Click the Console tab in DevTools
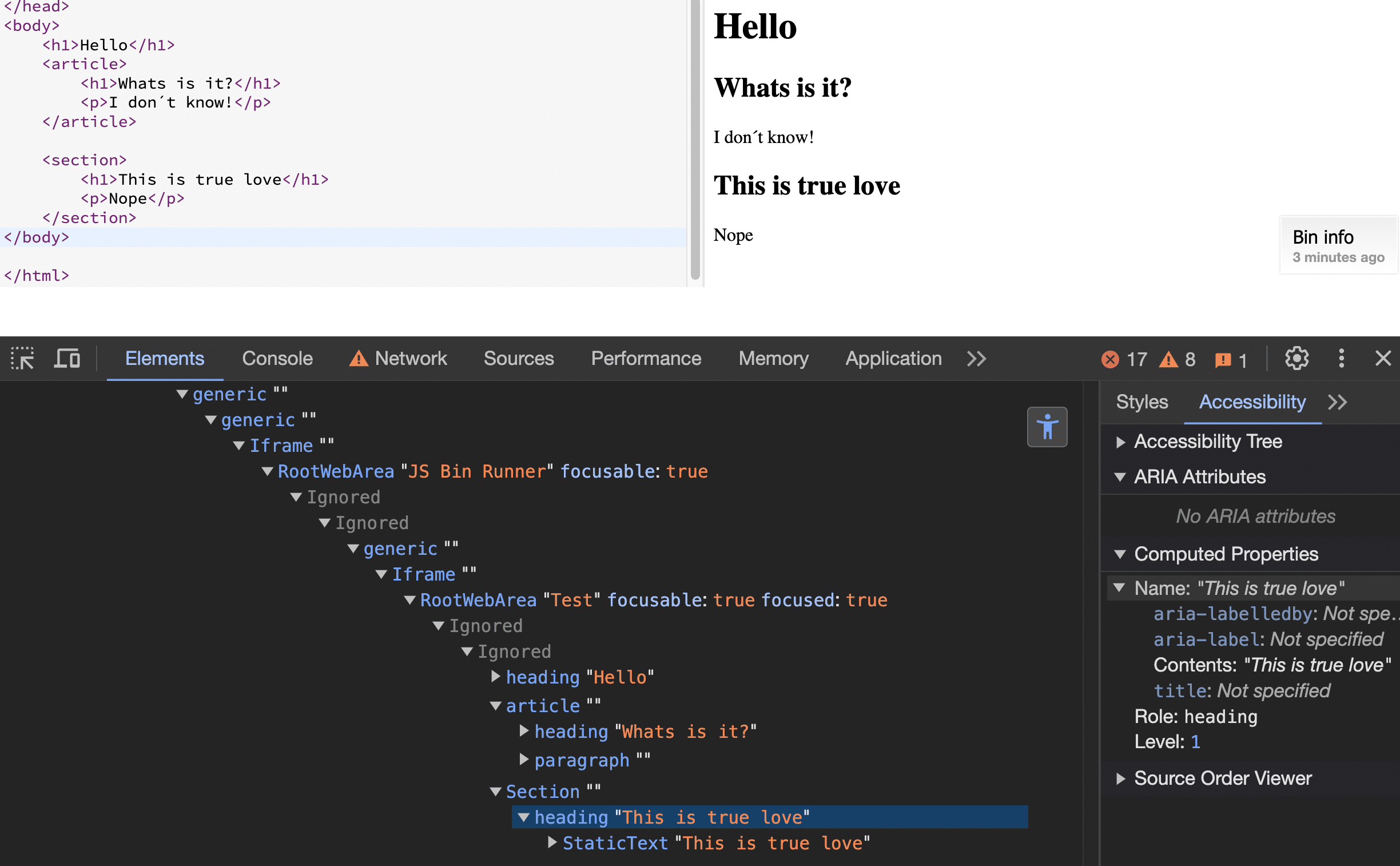 coord(277,358)
